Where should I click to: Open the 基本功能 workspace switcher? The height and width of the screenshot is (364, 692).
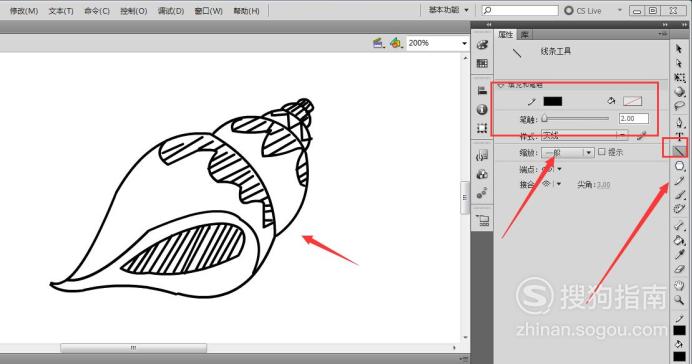tap(448, 10)
